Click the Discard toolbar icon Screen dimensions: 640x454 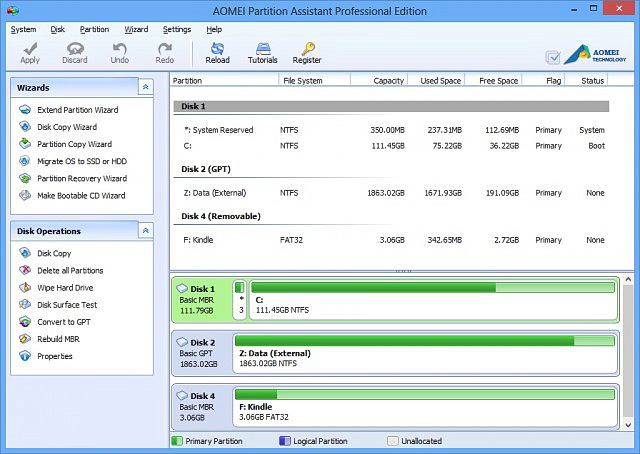pos(75,49)
